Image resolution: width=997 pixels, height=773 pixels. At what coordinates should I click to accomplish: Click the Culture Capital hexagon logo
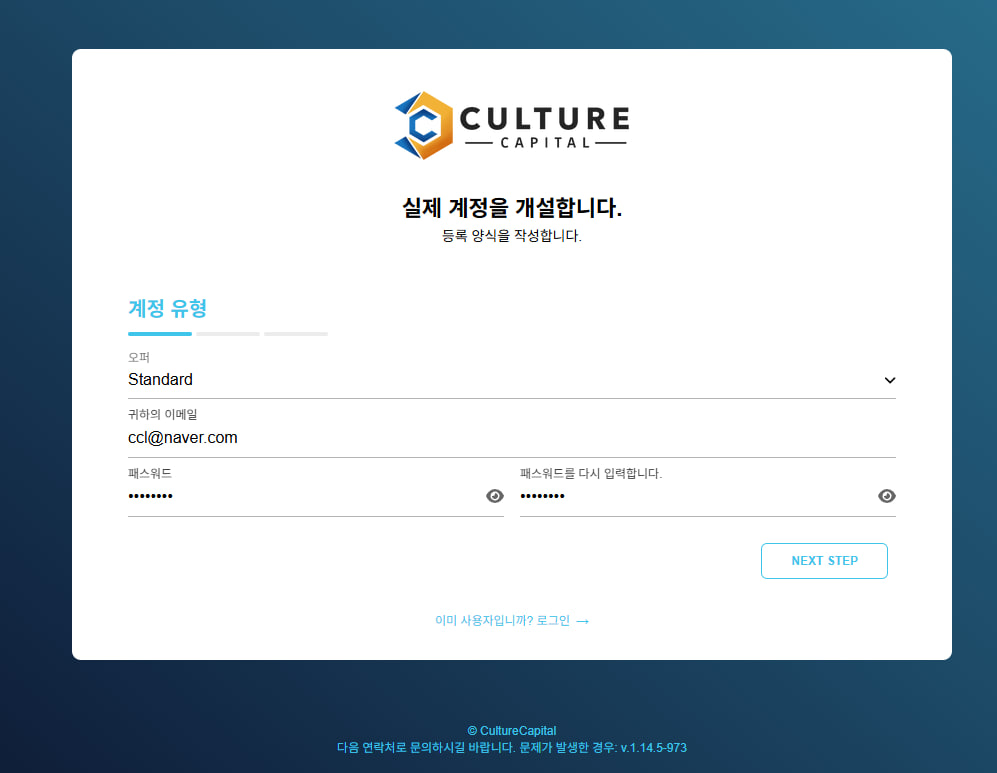click(423, 125)
